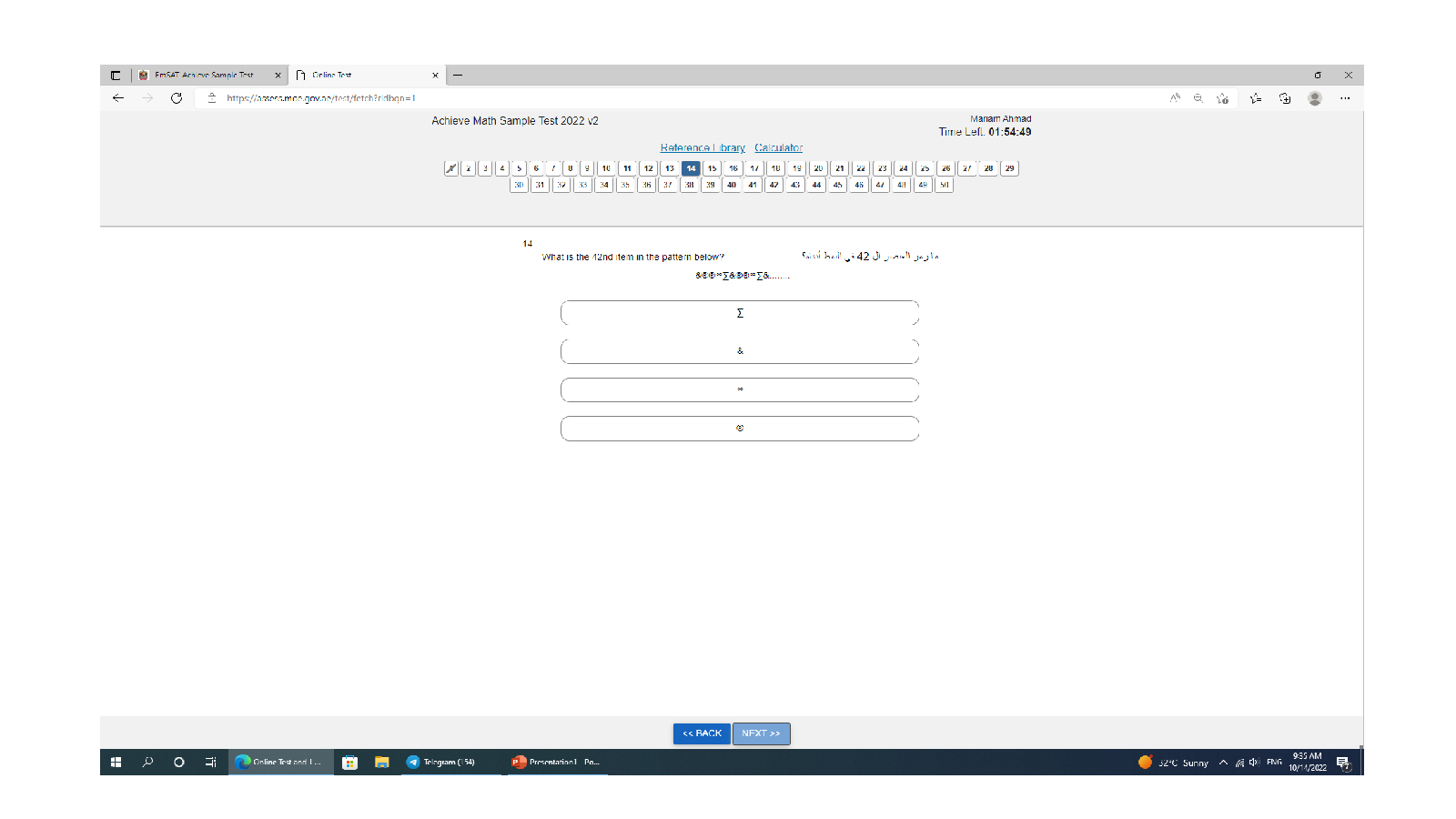Jump to question 15
The height and width of the screenshot is (819, 1456).
[712, 168]
